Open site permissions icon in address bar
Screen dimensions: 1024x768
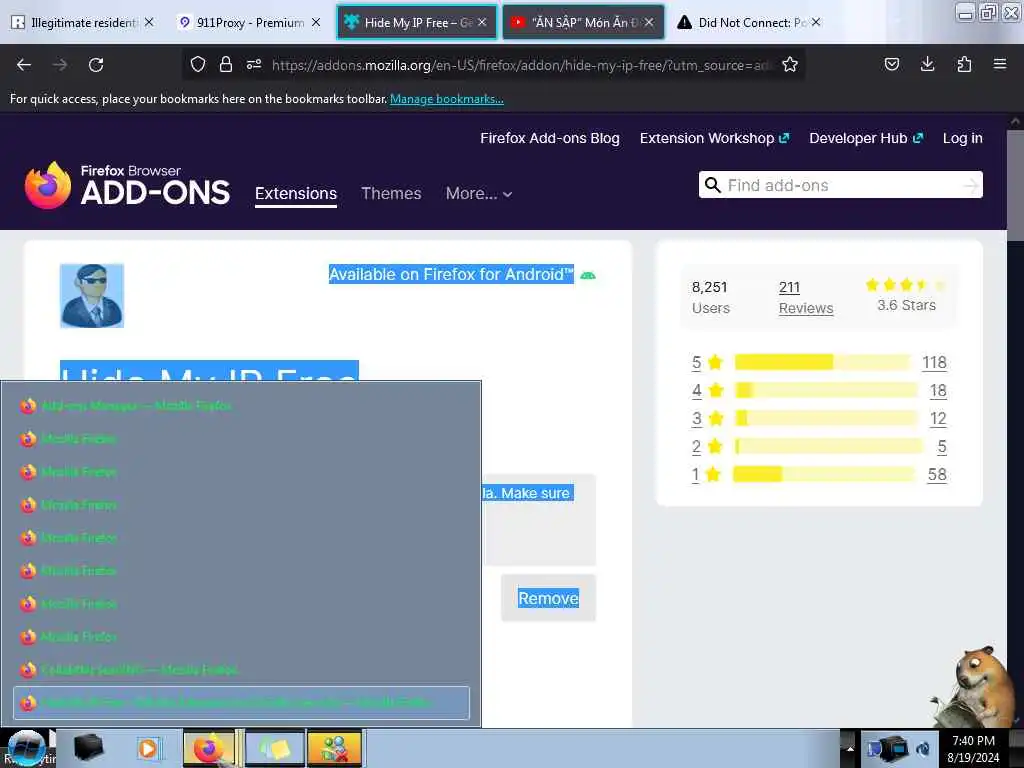pos(254,64)
